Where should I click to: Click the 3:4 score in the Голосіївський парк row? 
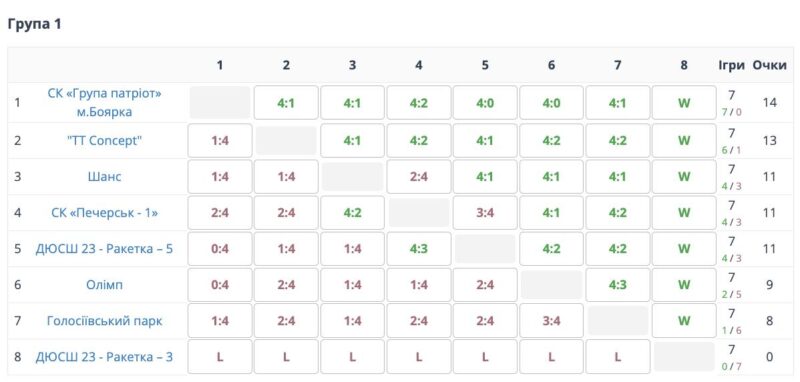click(552, 321)
